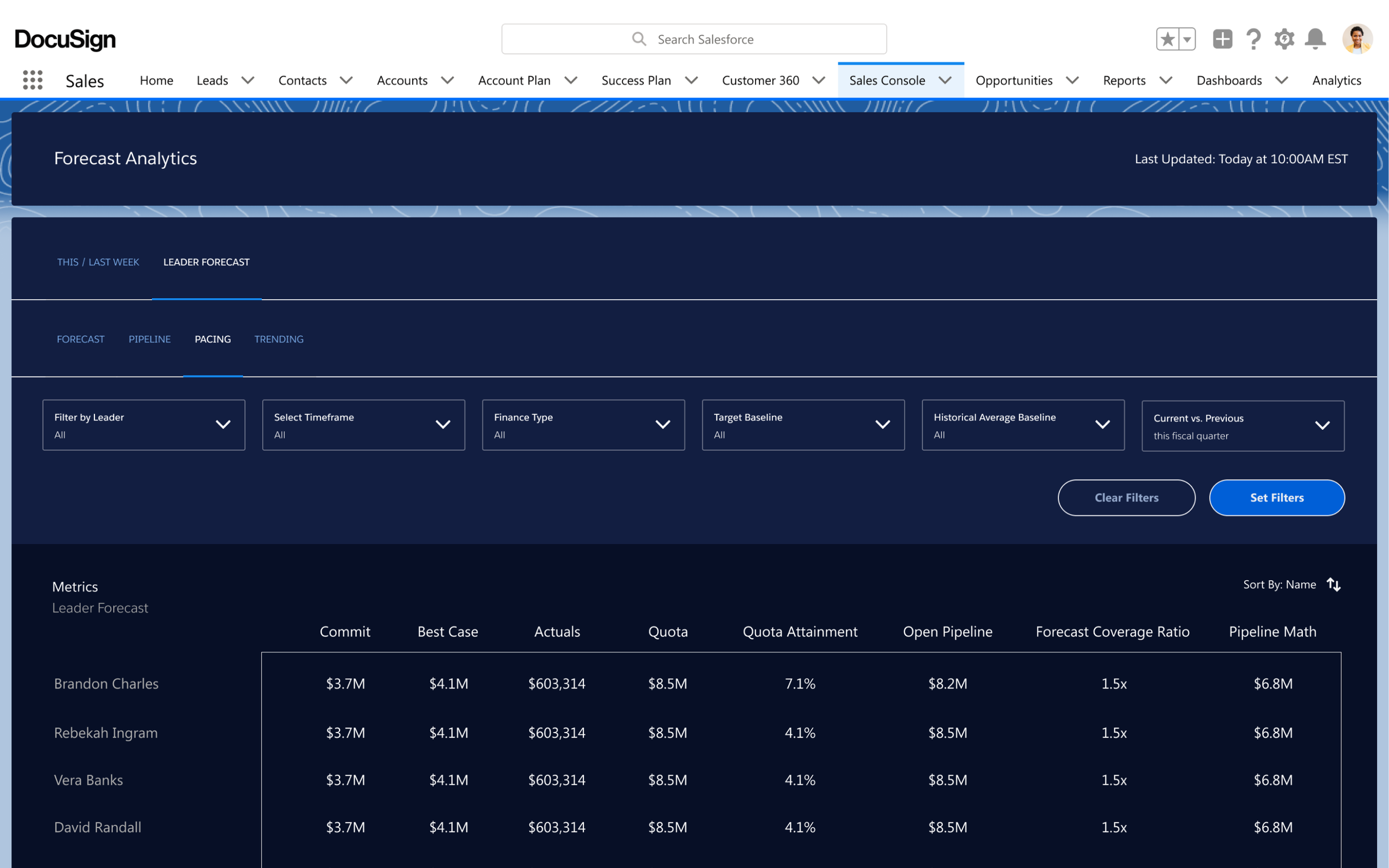Switch to This / Last Week tab
Image resolution: width=1389 pixels, height=868 pixels.
(x=98, y=262)
